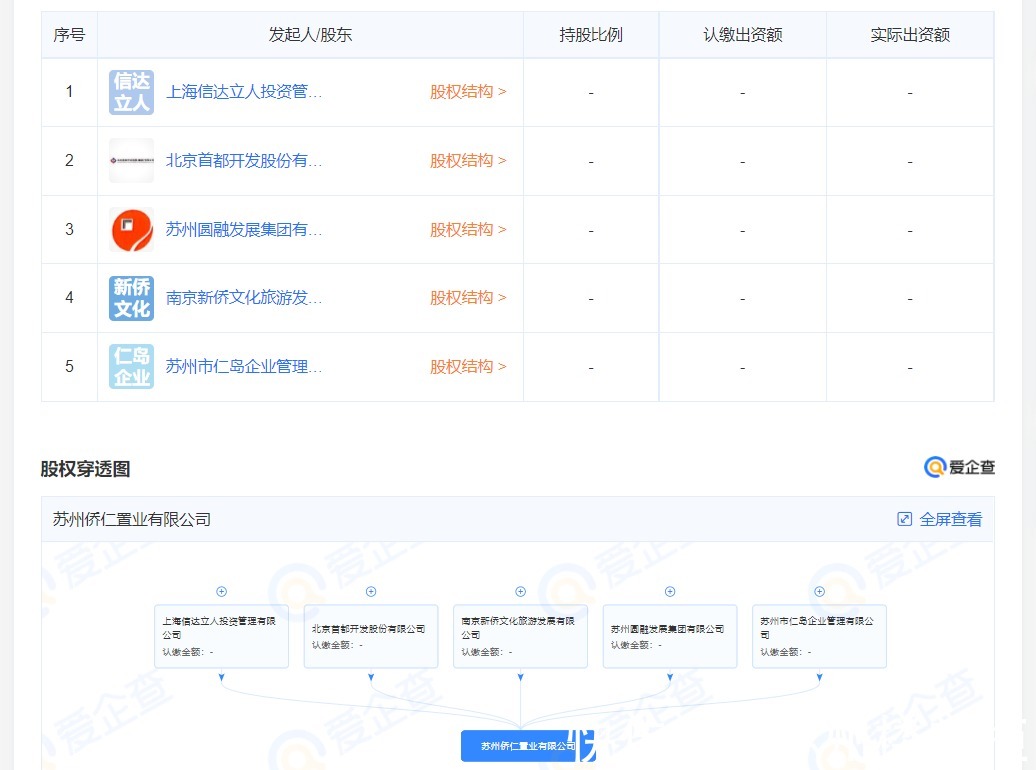This screenshot has height=770, width=1036.
Task: Click the 信达立人 logo in row 1
Action: coord(130,91)
